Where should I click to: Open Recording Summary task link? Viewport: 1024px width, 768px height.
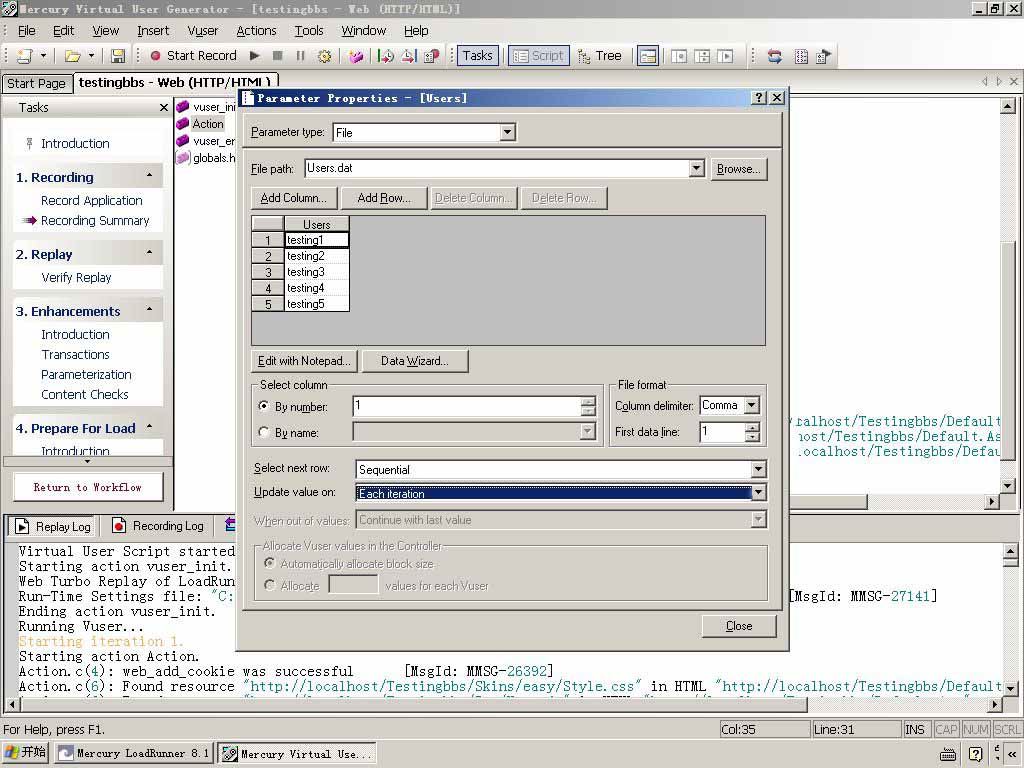point(95,221)
